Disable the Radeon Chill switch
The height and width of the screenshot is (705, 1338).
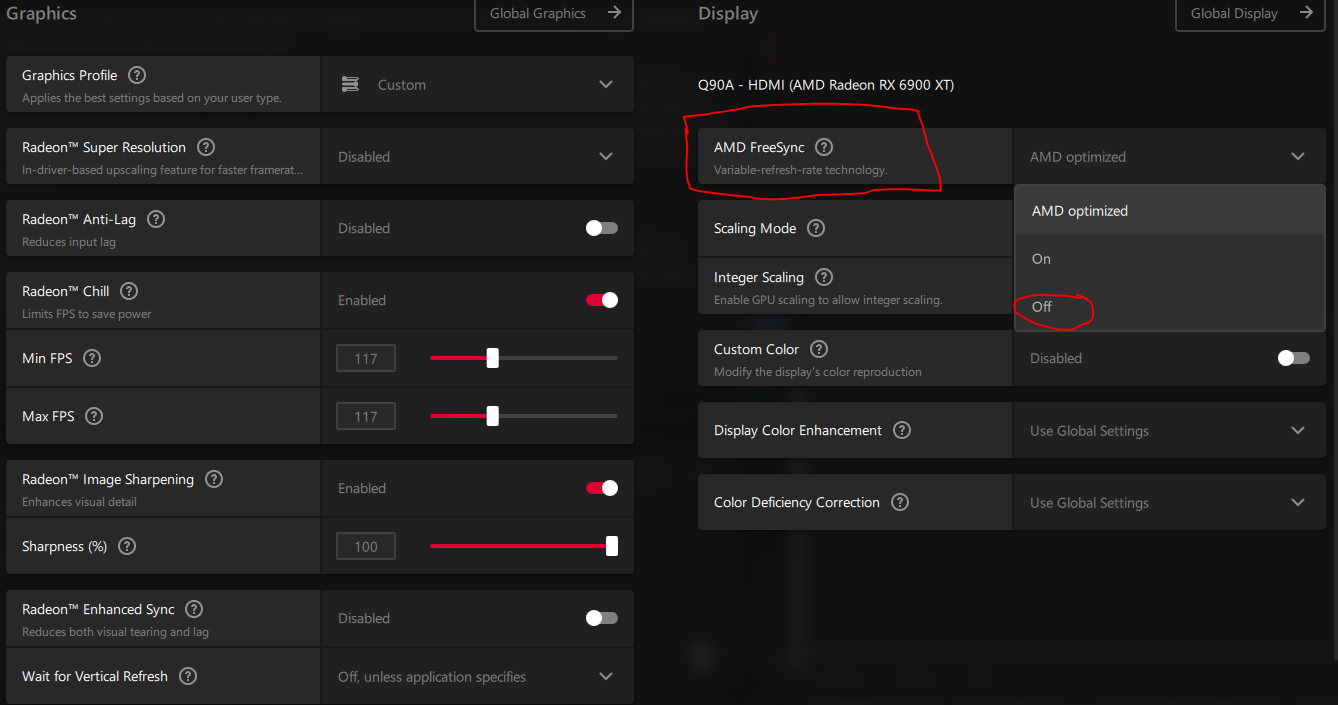click(602, 300)
